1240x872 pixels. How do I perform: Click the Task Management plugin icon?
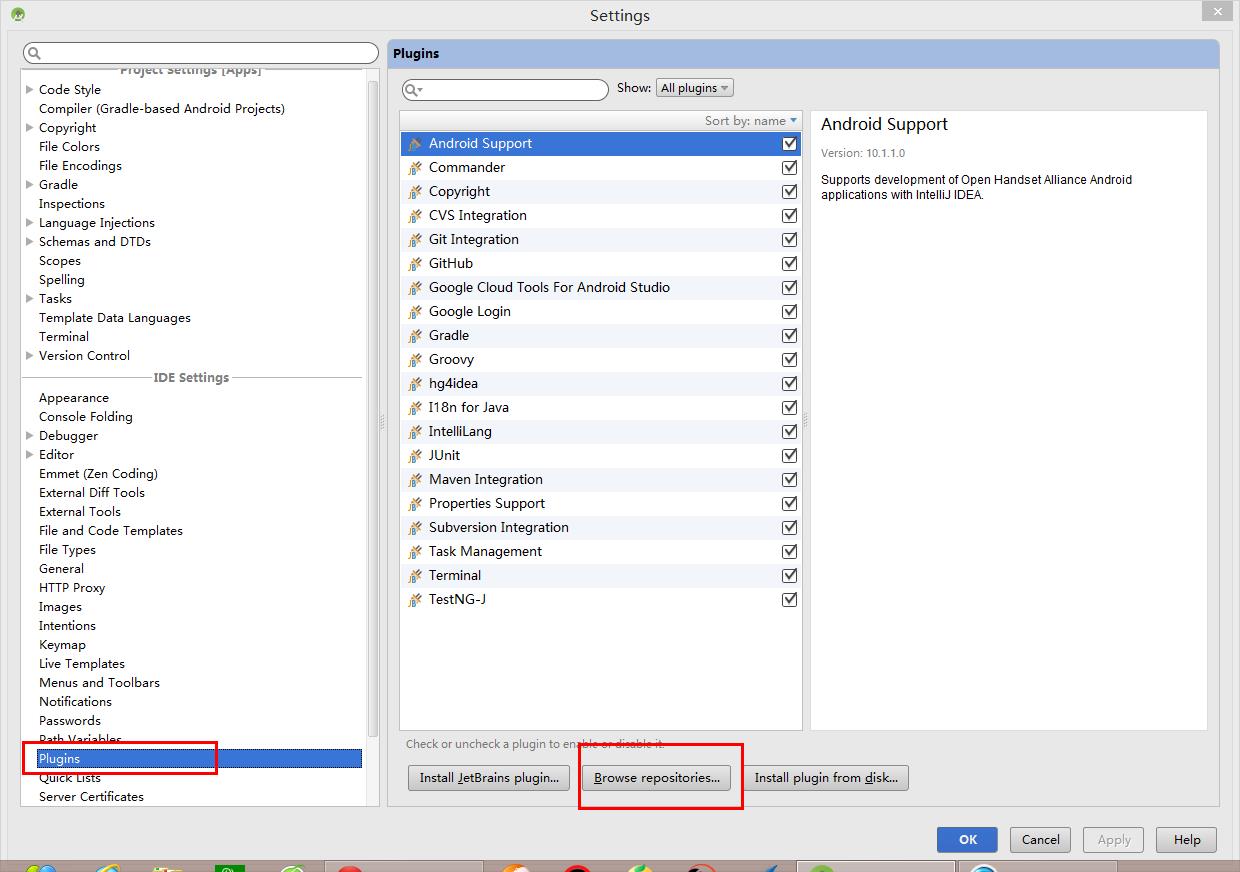[x=415, y=552]
